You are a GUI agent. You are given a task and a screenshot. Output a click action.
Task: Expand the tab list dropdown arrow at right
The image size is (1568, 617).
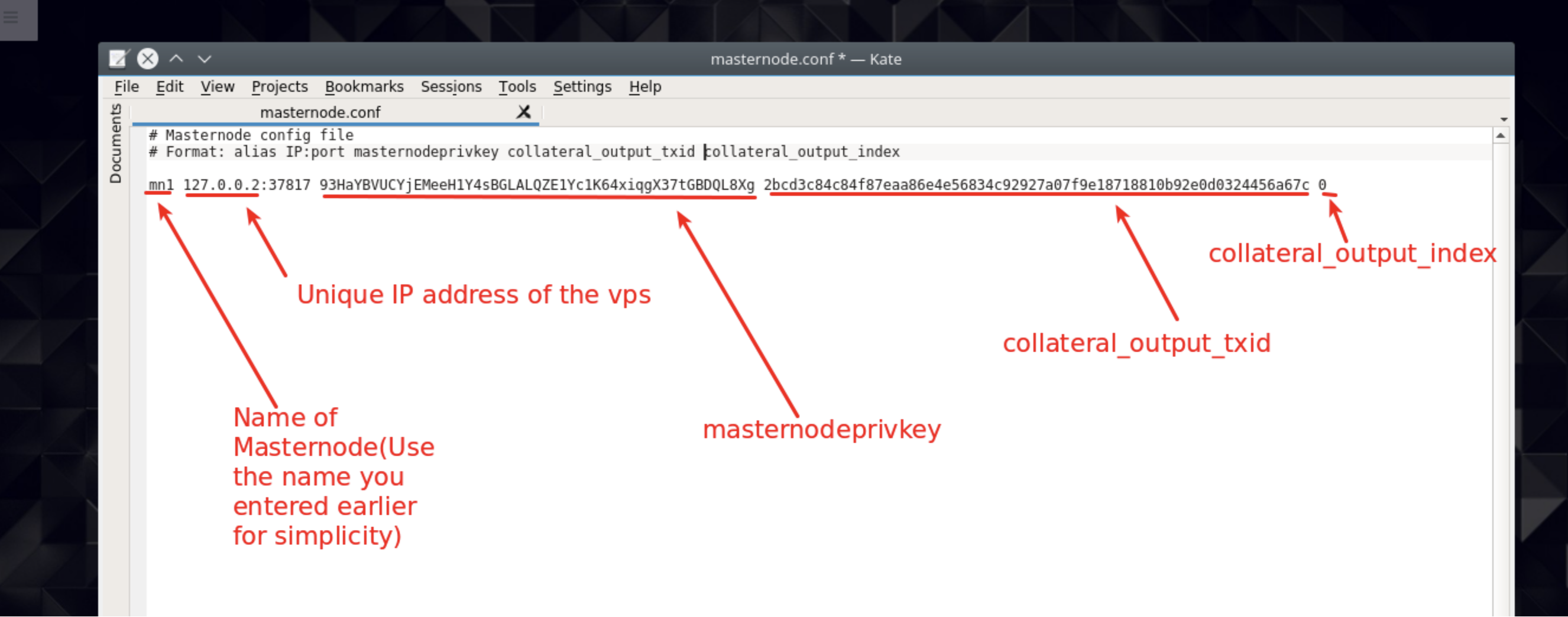[1504, 119]
